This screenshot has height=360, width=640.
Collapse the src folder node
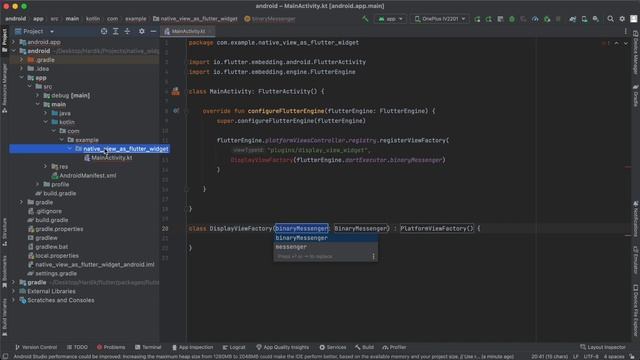tap(30, 87)
